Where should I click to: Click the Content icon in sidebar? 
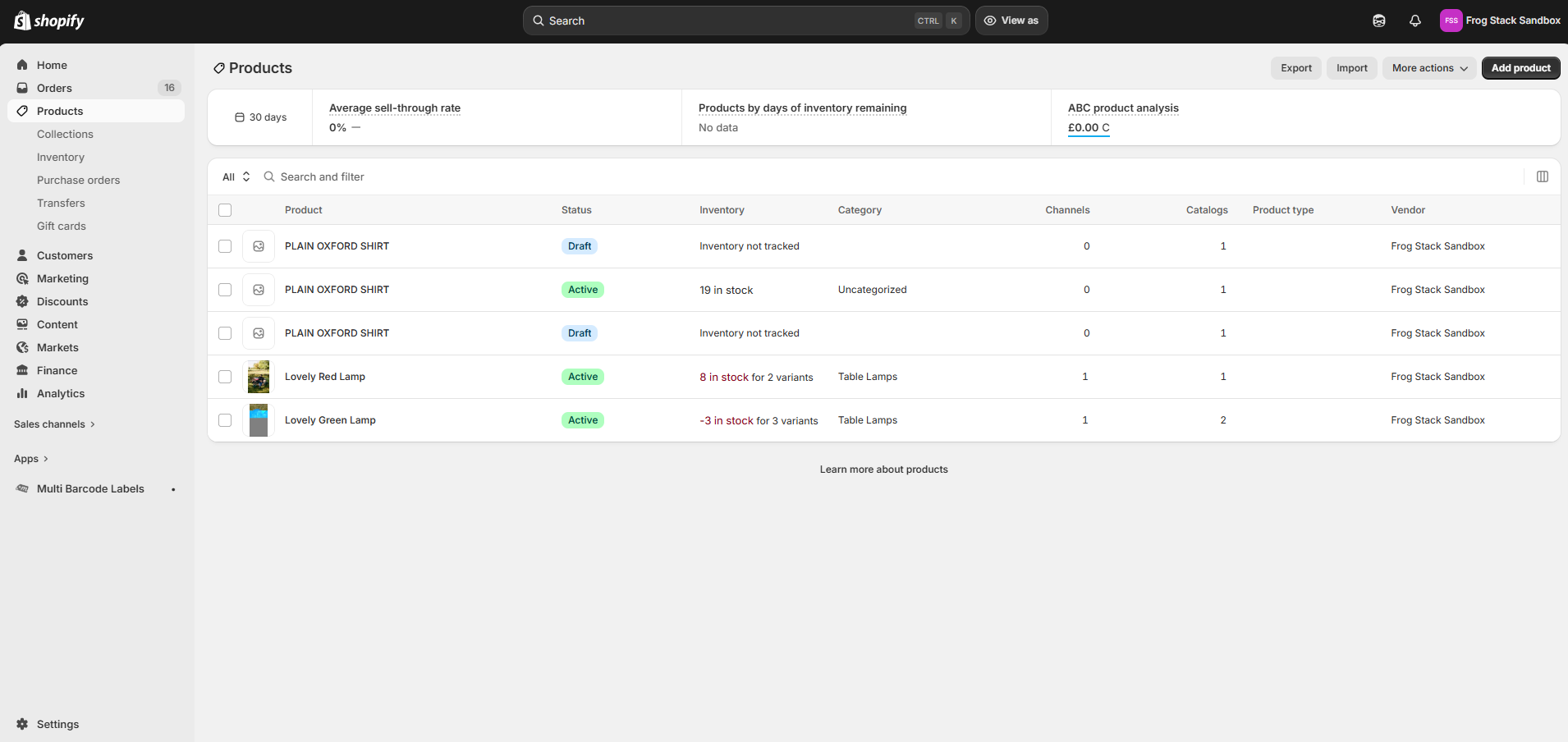click(22, 324)
